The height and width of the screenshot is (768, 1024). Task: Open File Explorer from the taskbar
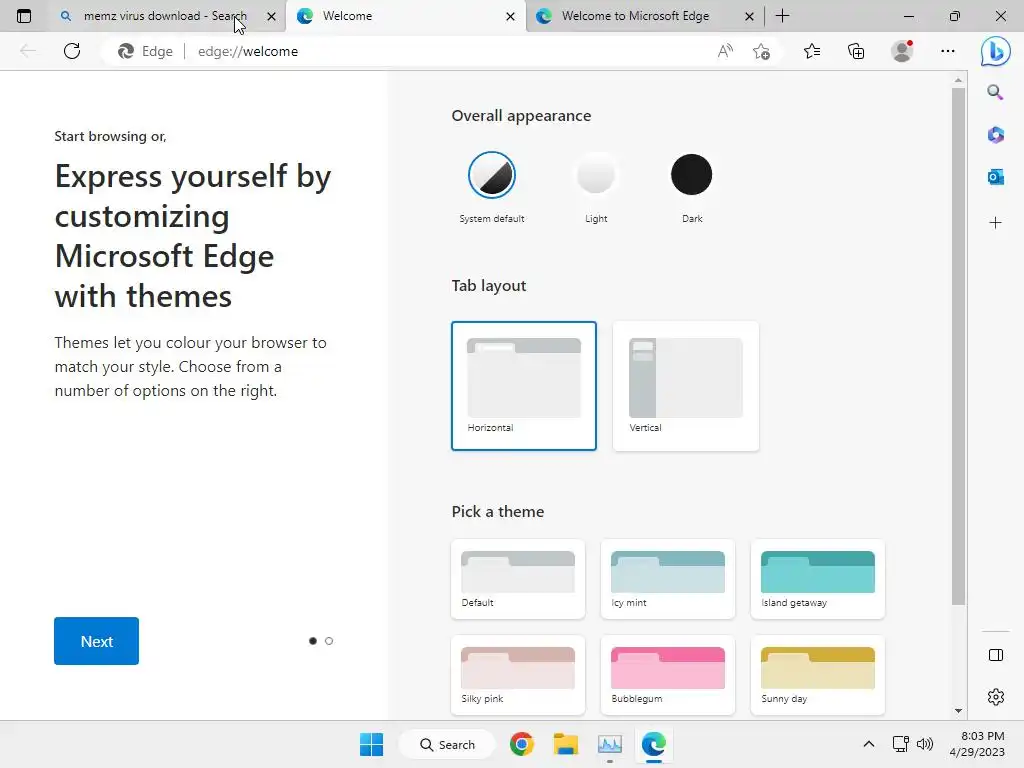point(566,744)
